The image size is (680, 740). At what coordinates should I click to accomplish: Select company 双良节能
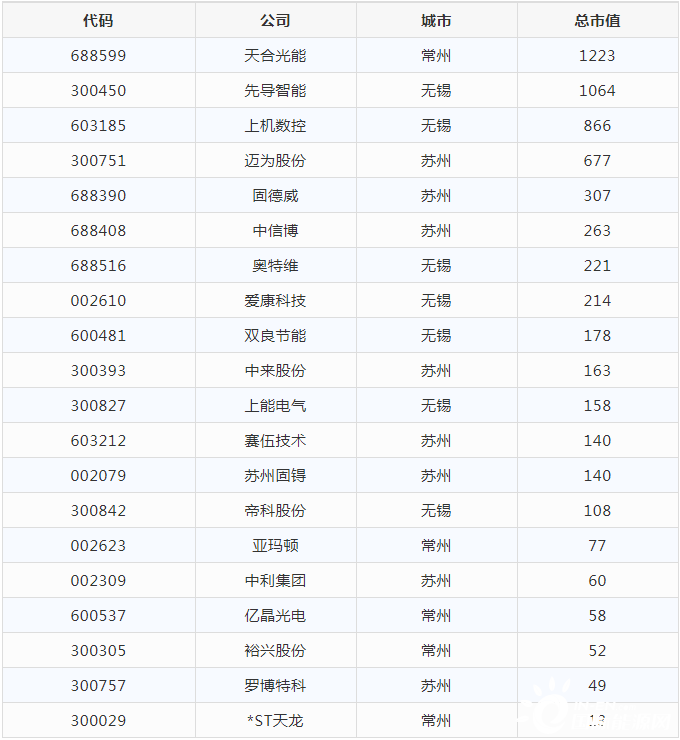(276, 336)
